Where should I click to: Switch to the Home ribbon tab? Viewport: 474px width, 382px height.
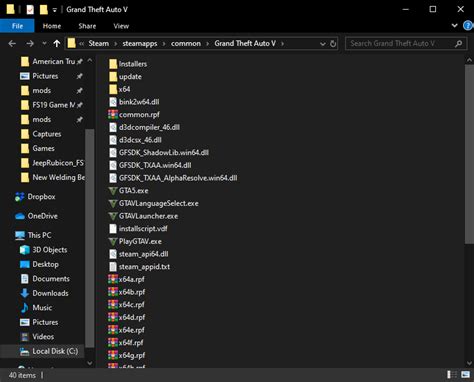(x=52, y=26)
